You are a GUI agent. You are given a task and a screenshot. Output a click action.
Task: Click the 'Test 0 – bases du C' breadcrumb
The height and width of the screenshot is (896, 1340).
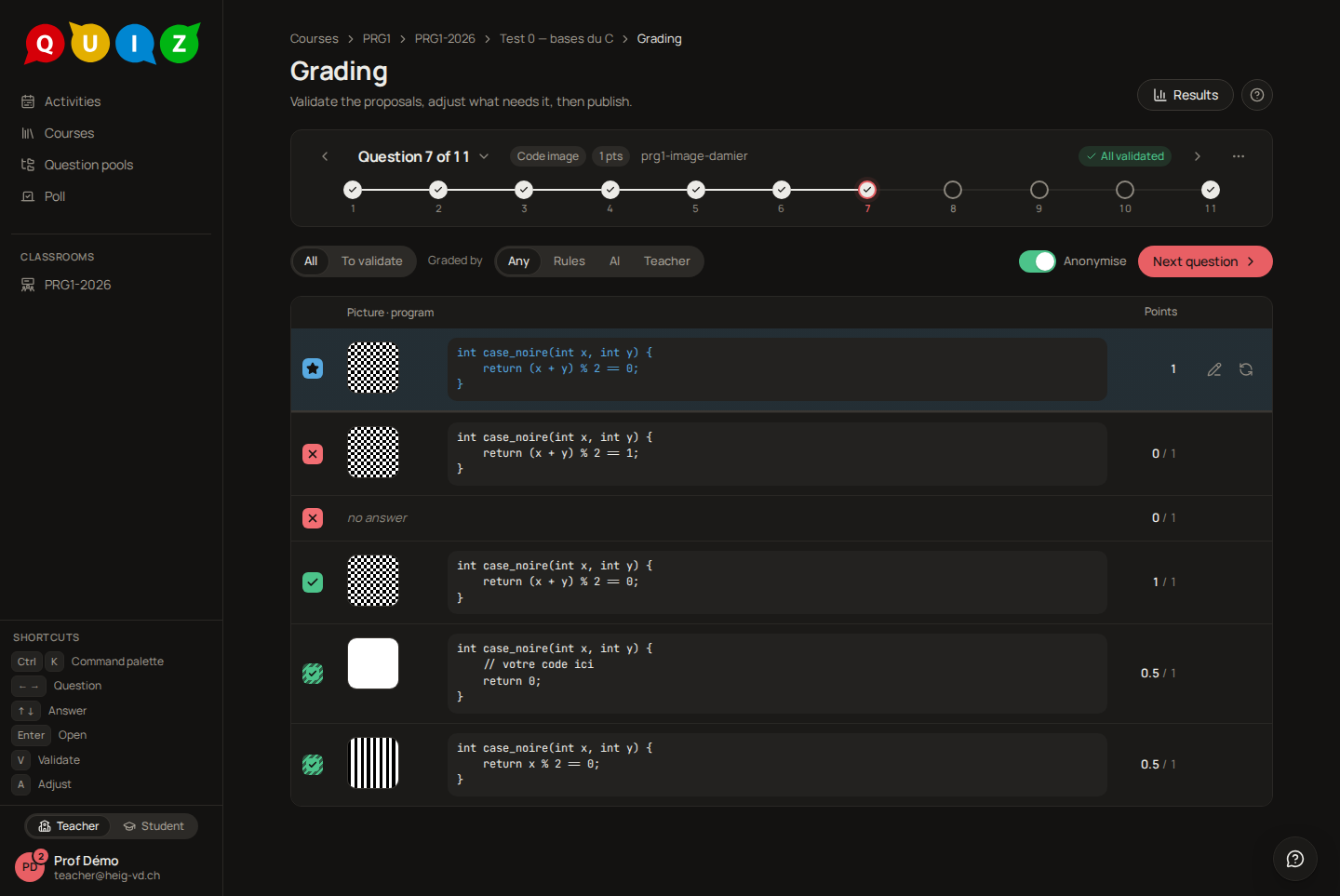(556, 39)
